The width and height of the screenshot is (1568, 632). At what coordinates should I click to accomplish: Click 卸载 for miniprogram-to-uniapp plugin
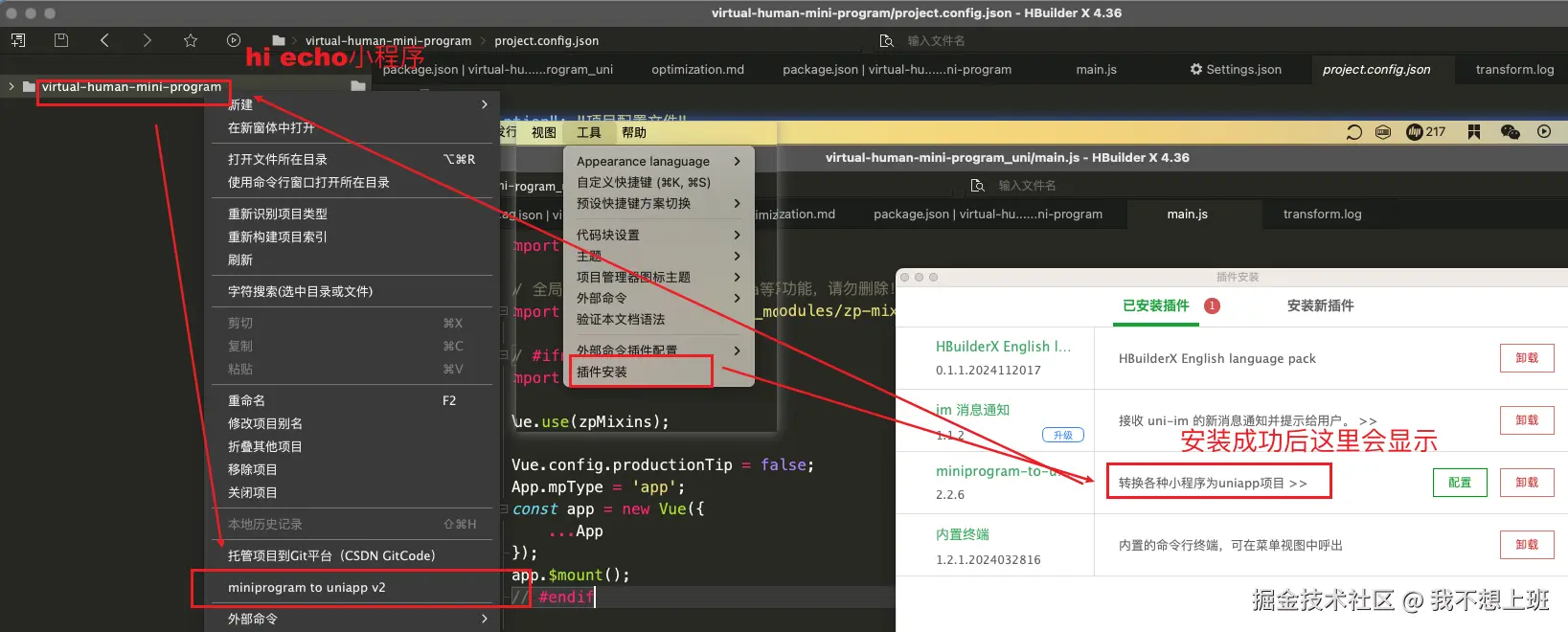click(x=1527, y=483)
